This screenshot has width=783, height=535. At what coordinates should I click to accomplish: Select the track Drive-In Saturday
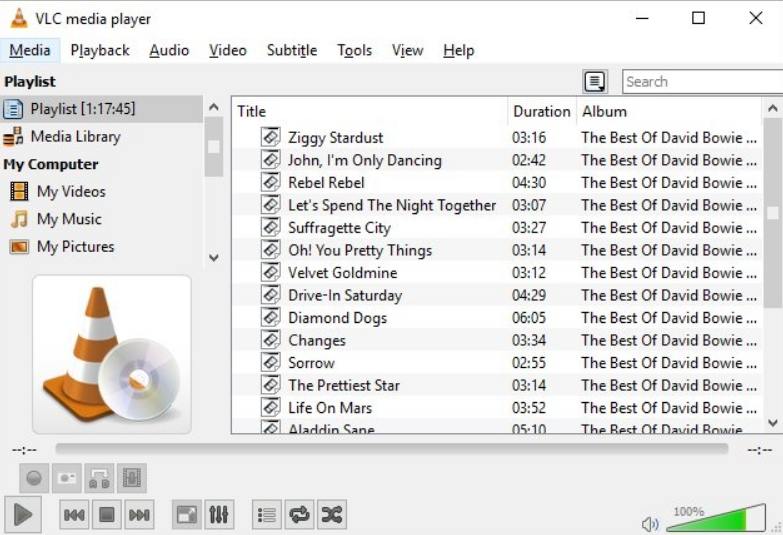[497, 295]
